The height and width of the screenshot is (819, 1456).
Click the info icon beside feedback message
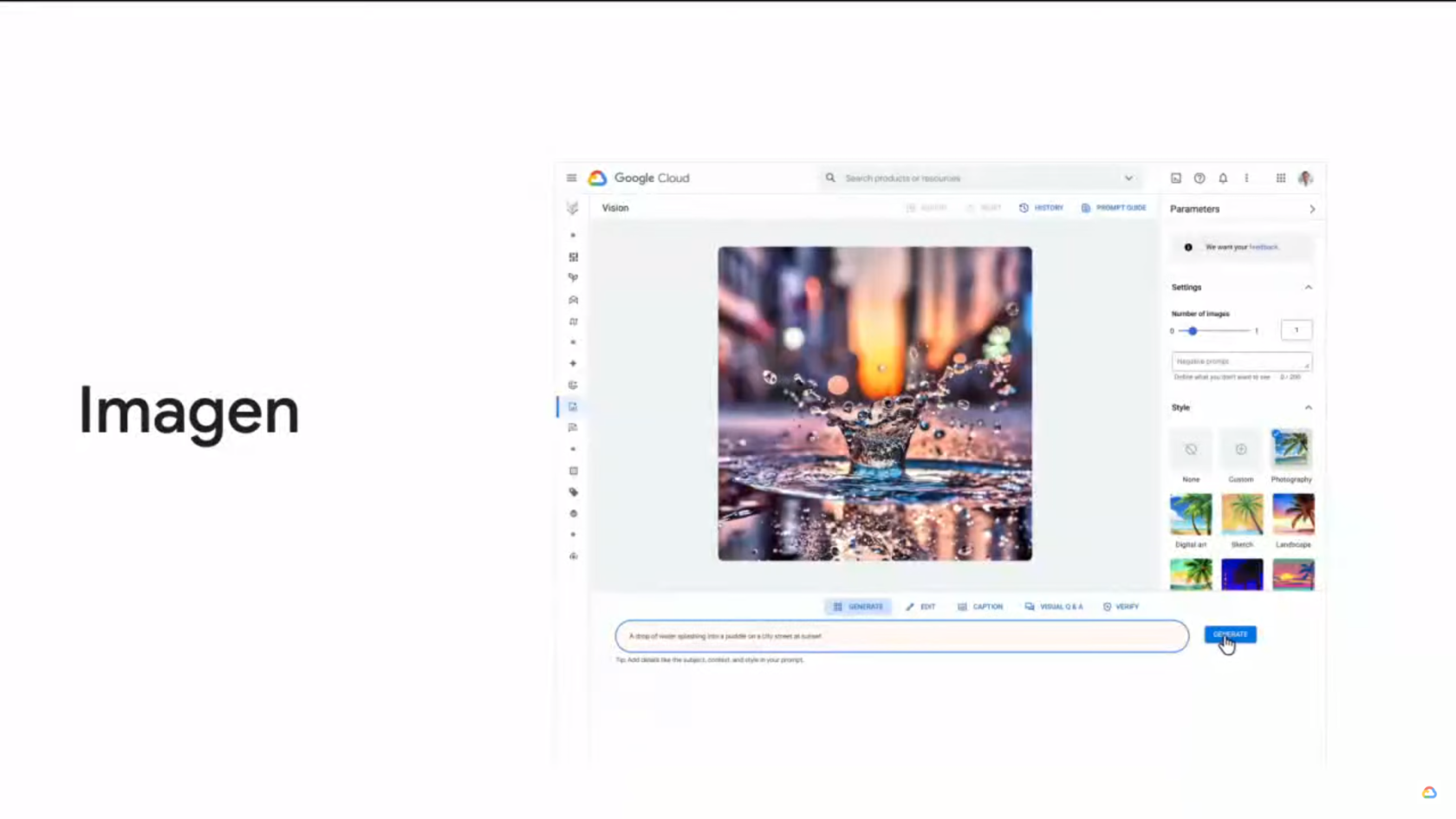1188,247
